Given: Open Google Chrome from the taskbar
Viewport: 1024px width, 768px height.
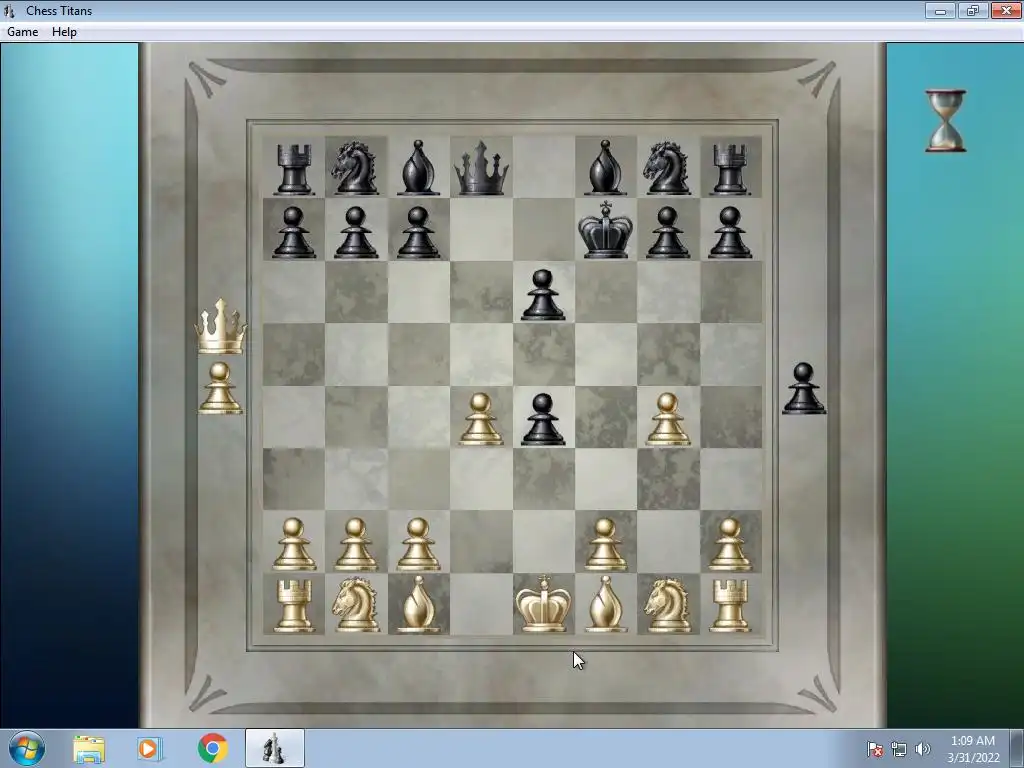Looking at the screenshot, I should pyautogui.click(x=212, y=748).
